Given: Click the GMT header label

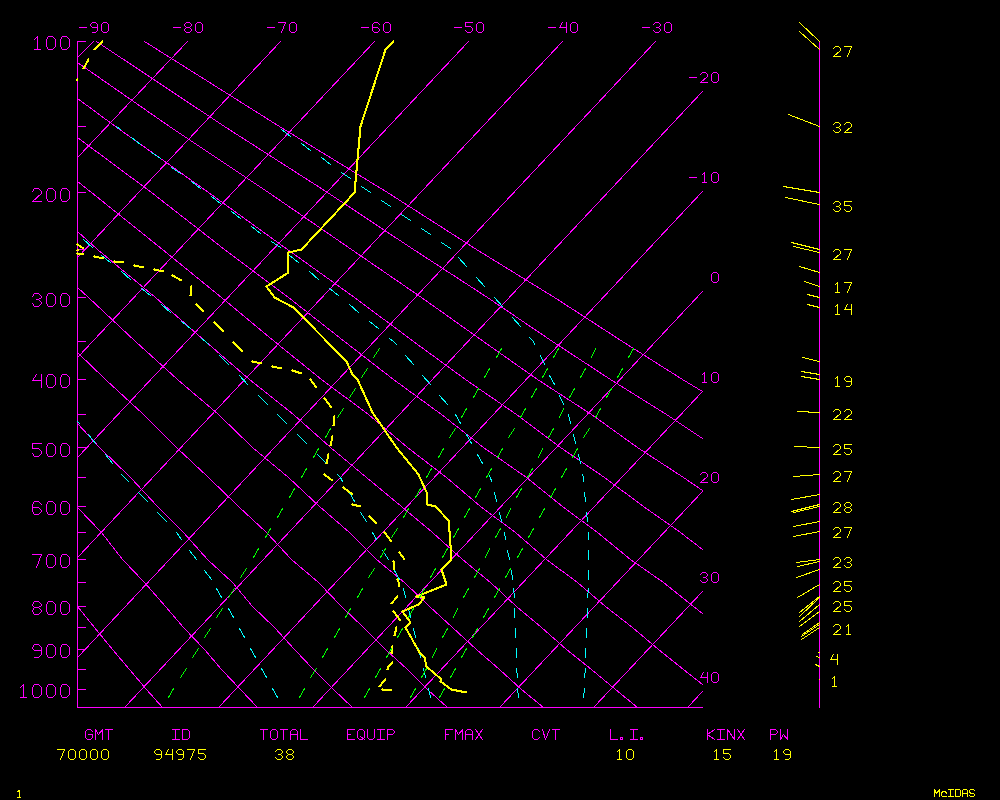Looking at the screenshot, I should click(x=98, y=735).
